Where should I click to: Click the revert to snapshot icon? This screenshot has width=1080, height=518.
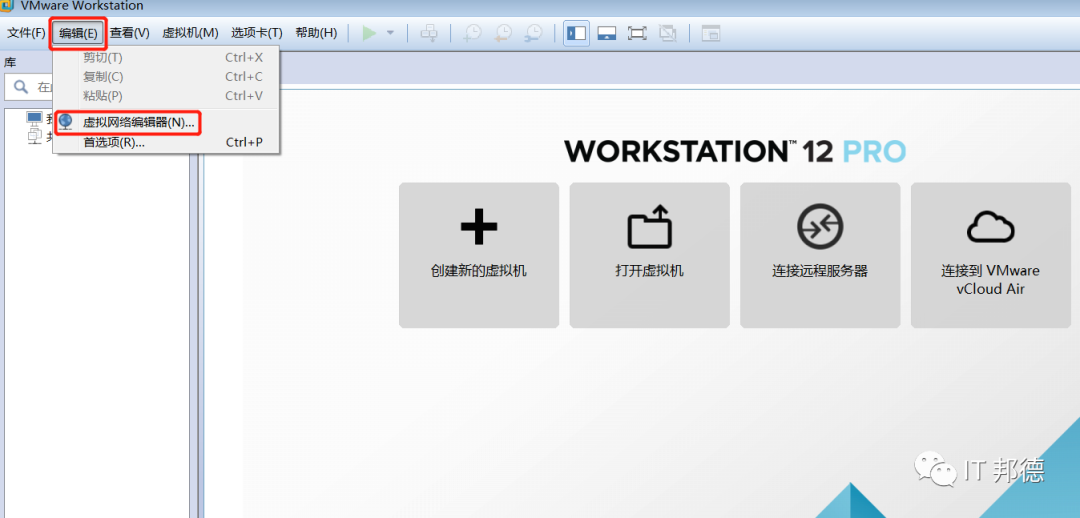(x=503, y=33)
